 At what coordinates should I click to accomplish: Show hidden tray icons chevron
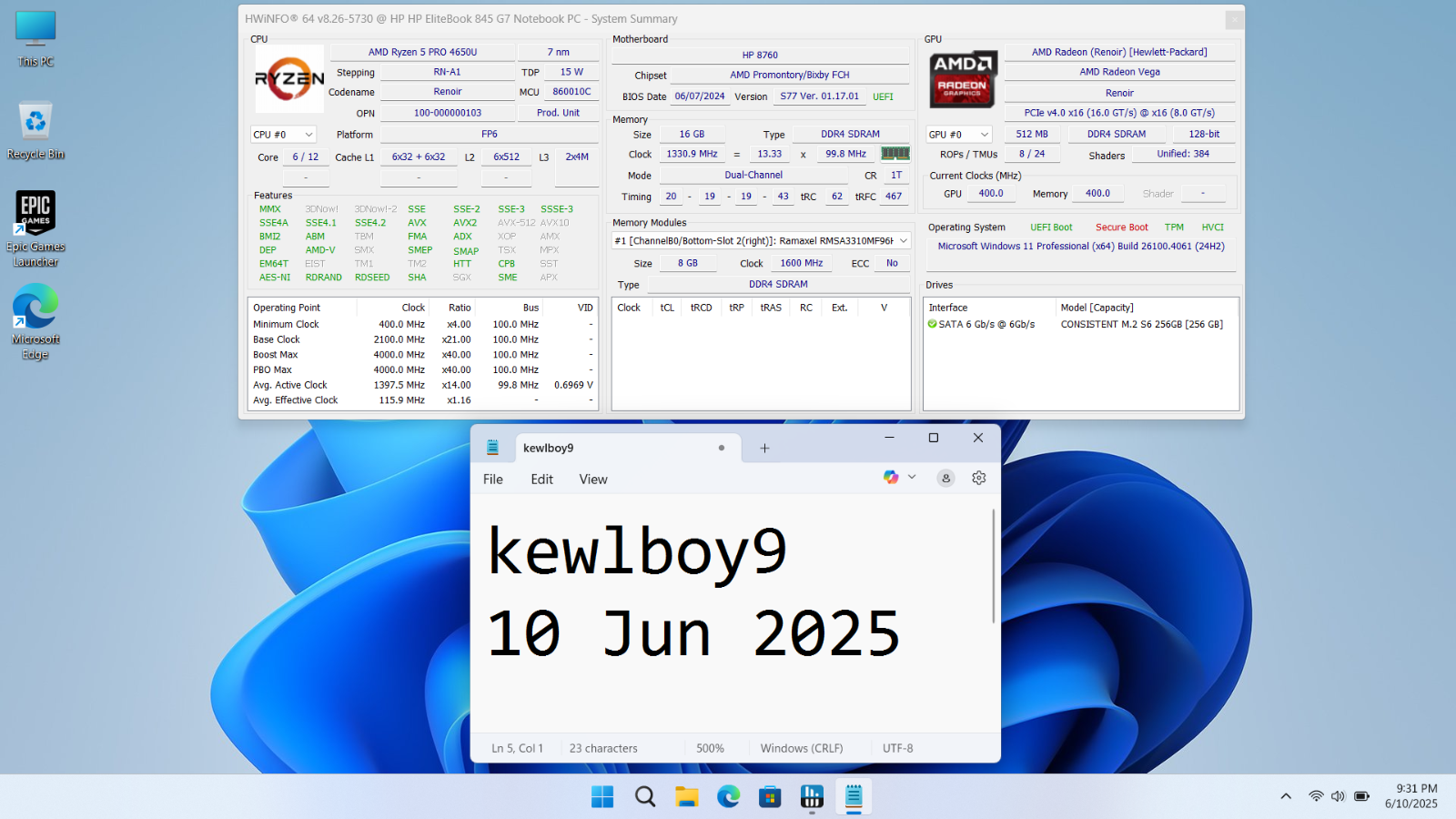(1286, 796)
